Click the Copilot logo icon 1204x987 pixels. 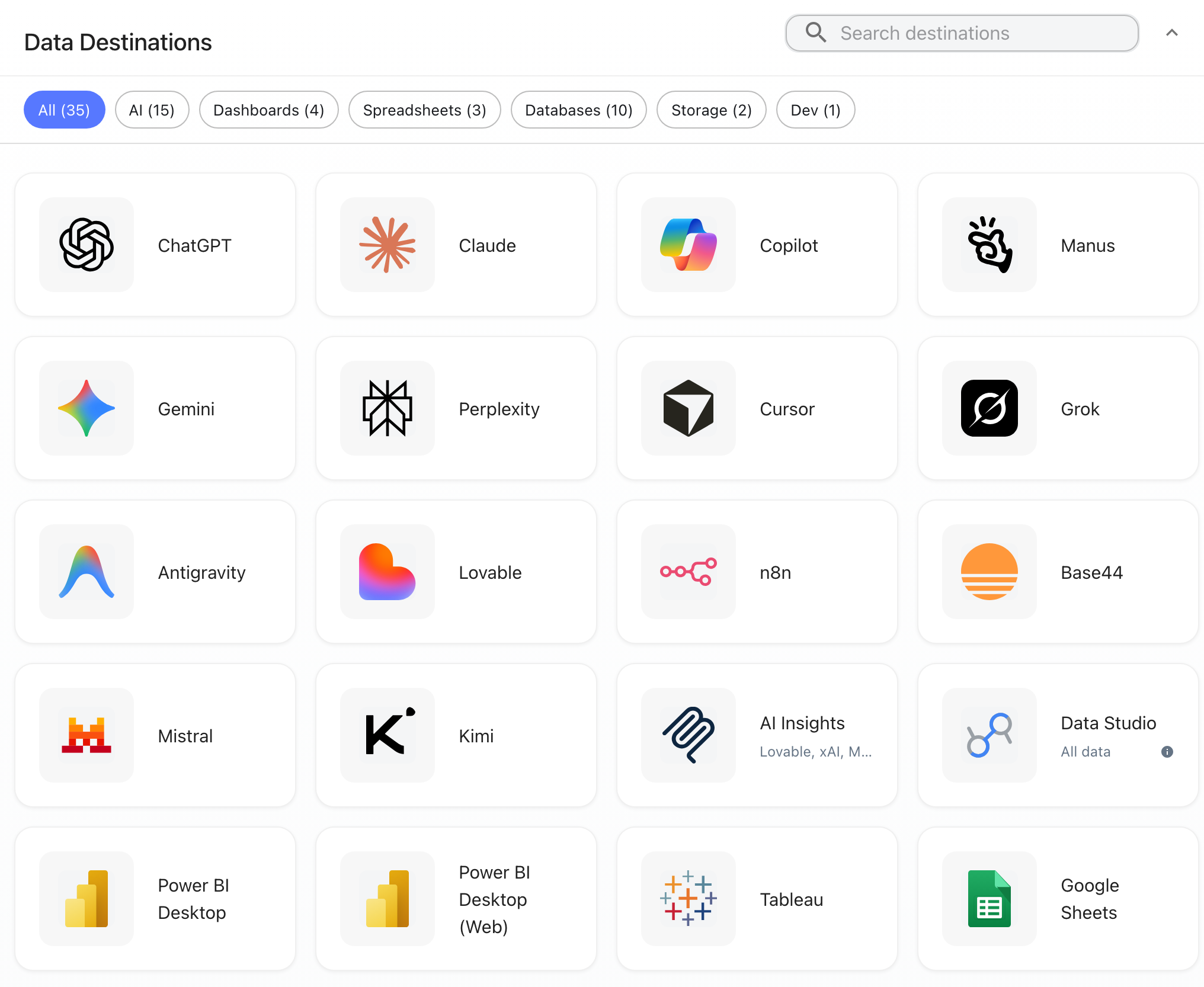pyautogui.click(x=689, y=245)
